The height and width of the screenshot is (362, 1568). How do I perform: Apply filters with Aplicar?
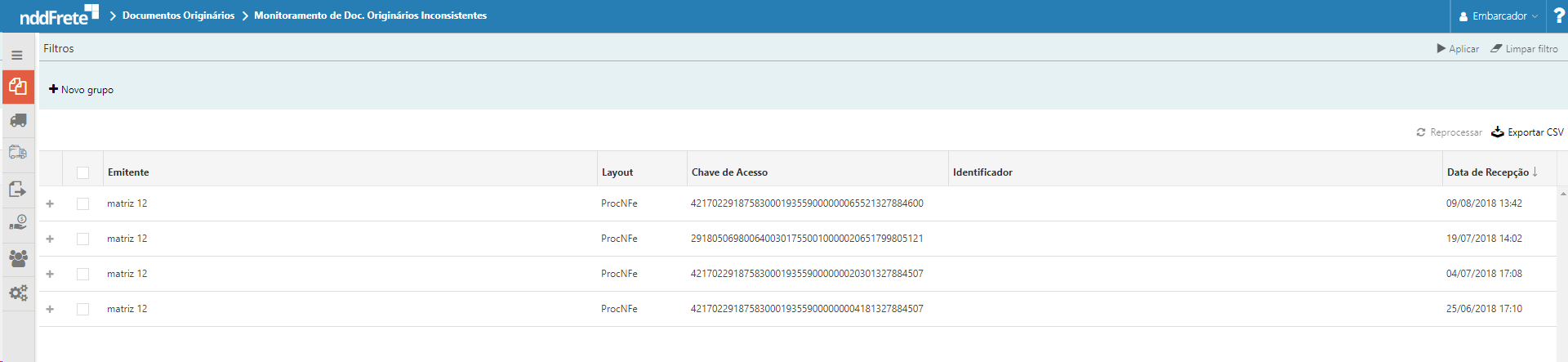click(x=1458, y=49)
